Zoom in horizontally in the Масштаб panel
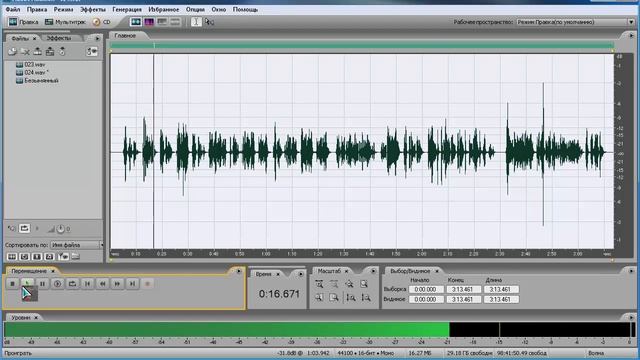The width and height of the screenshot is (640, 360). click(x=319, y=284)
